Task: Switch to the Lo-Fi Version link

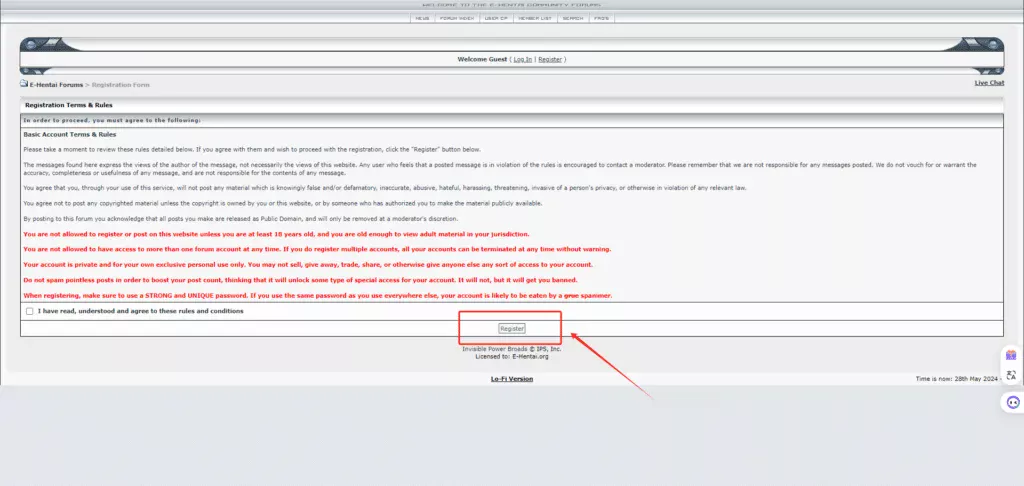Action: 511,379
